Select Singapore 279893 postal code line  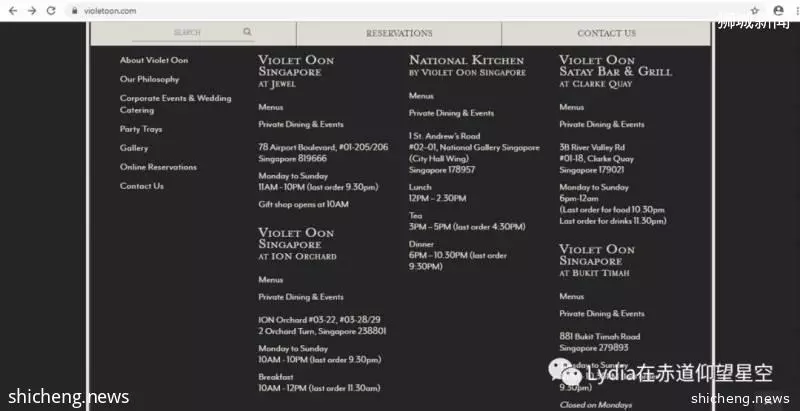coord(594,348)
